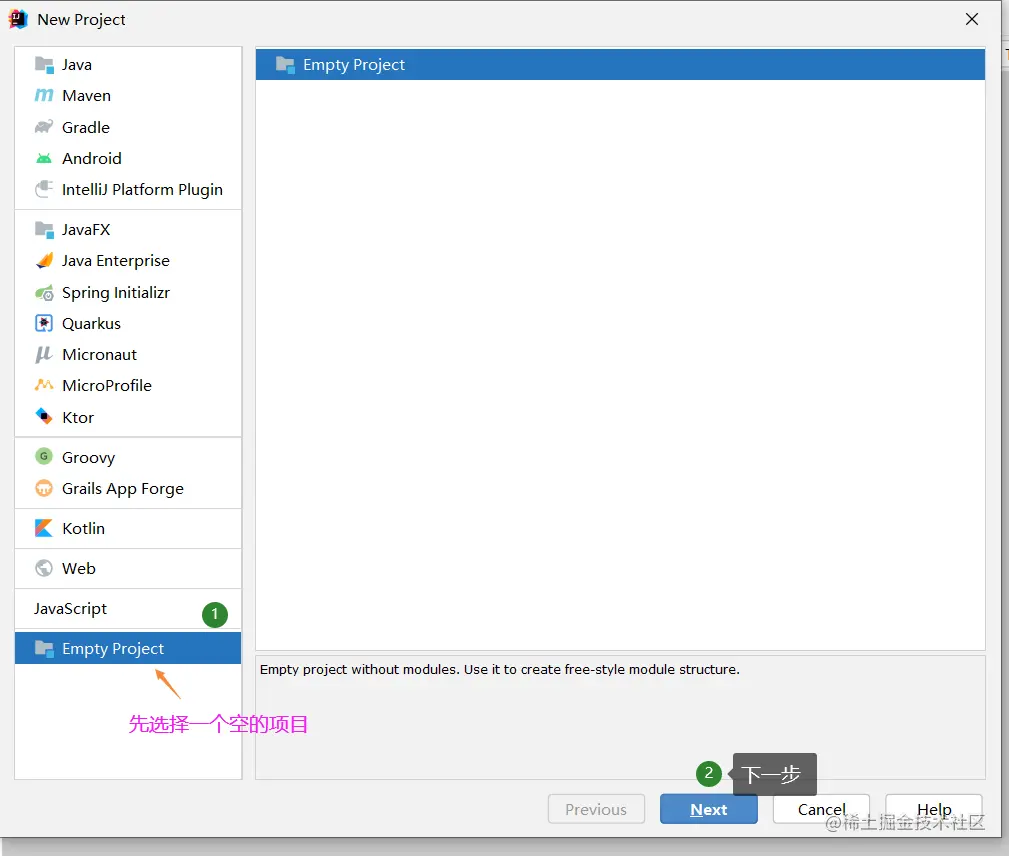The height and width of the screenshot is (856, 1009).
Task: Click the Micronaut mu icon
Action: point(44,355)
